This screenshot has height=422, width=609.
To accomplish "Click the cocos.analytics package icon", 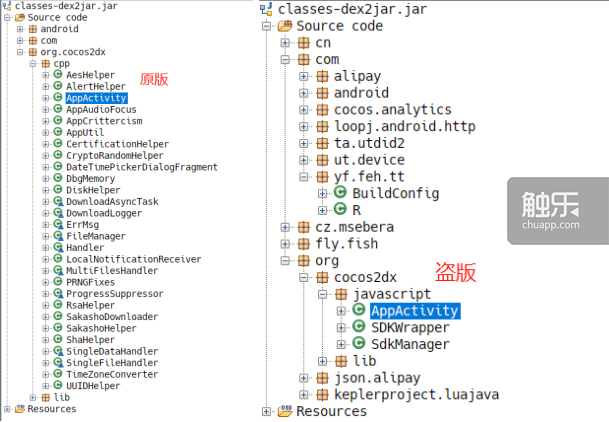I will pos(322,109).
